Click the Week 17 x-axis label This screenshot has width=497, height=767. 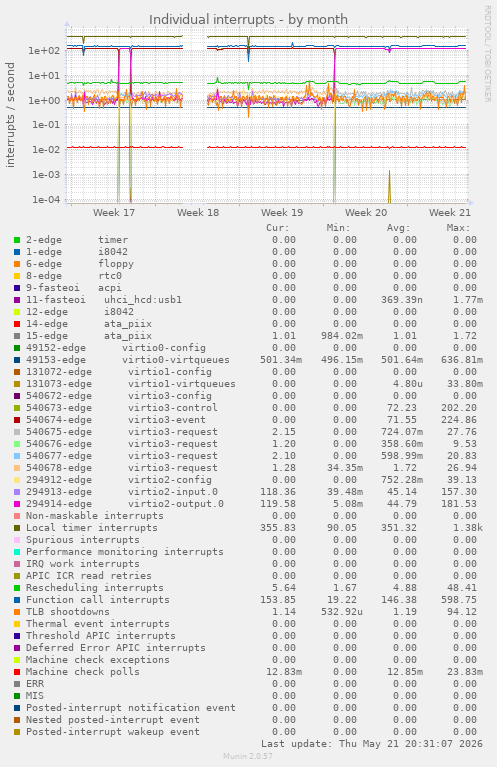tap(113, 213)
